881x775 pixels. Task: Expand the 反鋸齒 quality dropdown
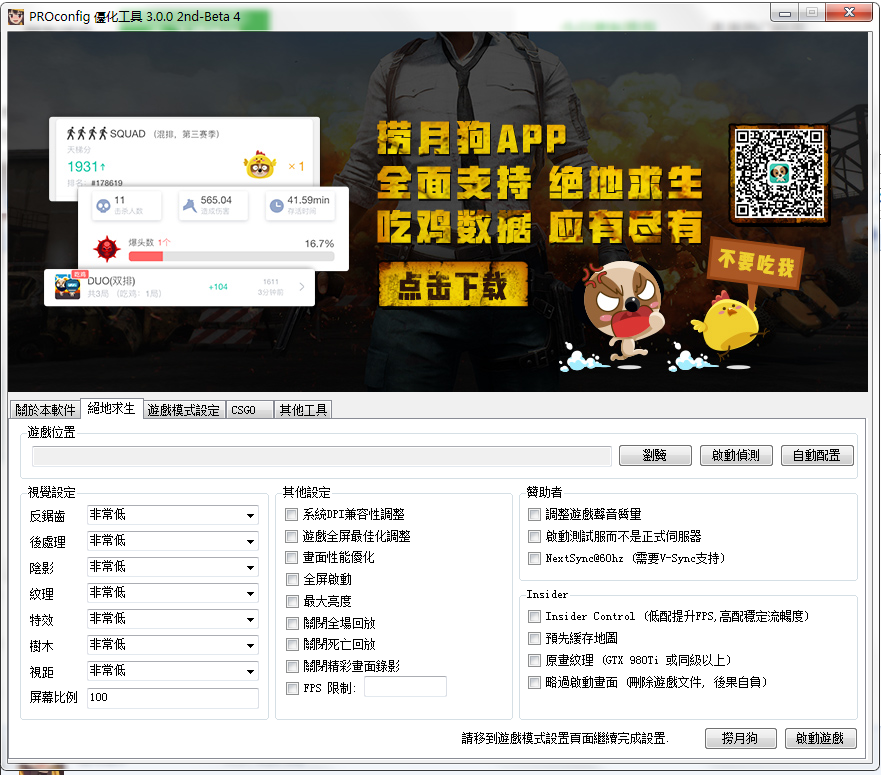(x=172, y=515)
